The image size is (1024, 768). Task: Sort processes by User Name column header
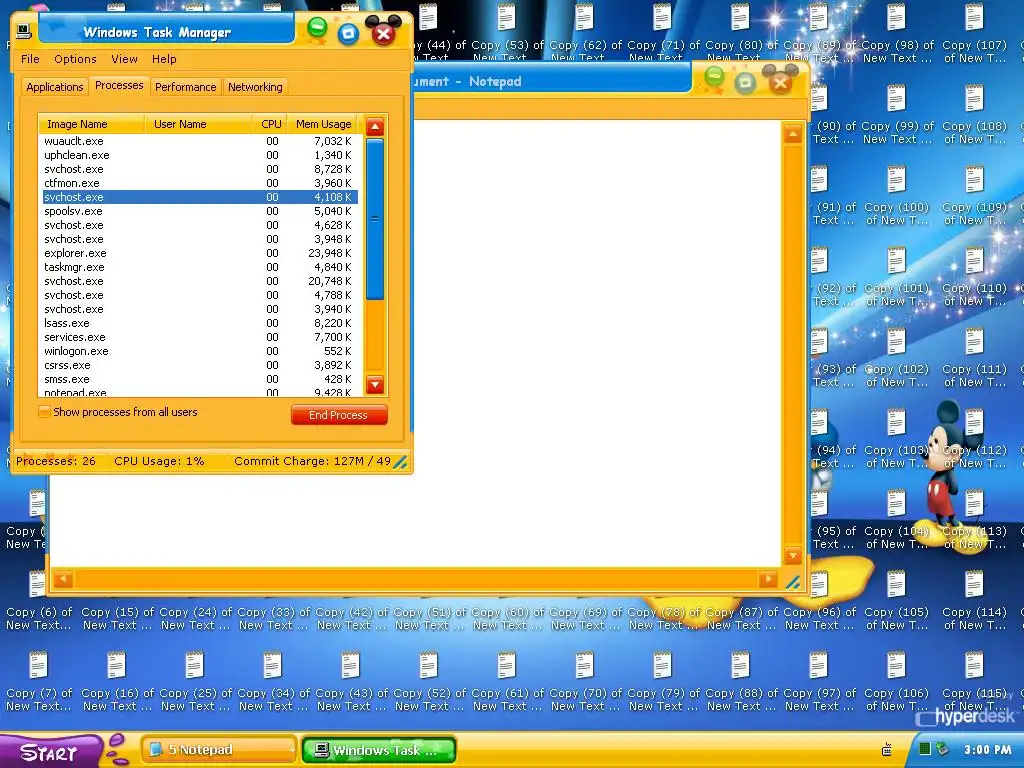[199, 124]
